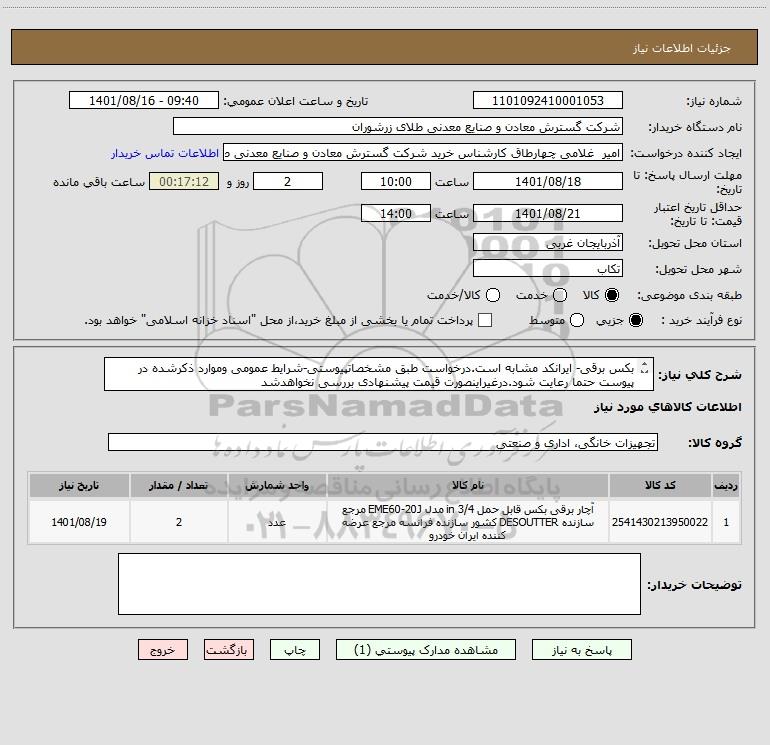Viewport: 770px width, 745px height.
Task: Click the گروه کالا field
Action: pyautogui.click(x=383, y=442)
